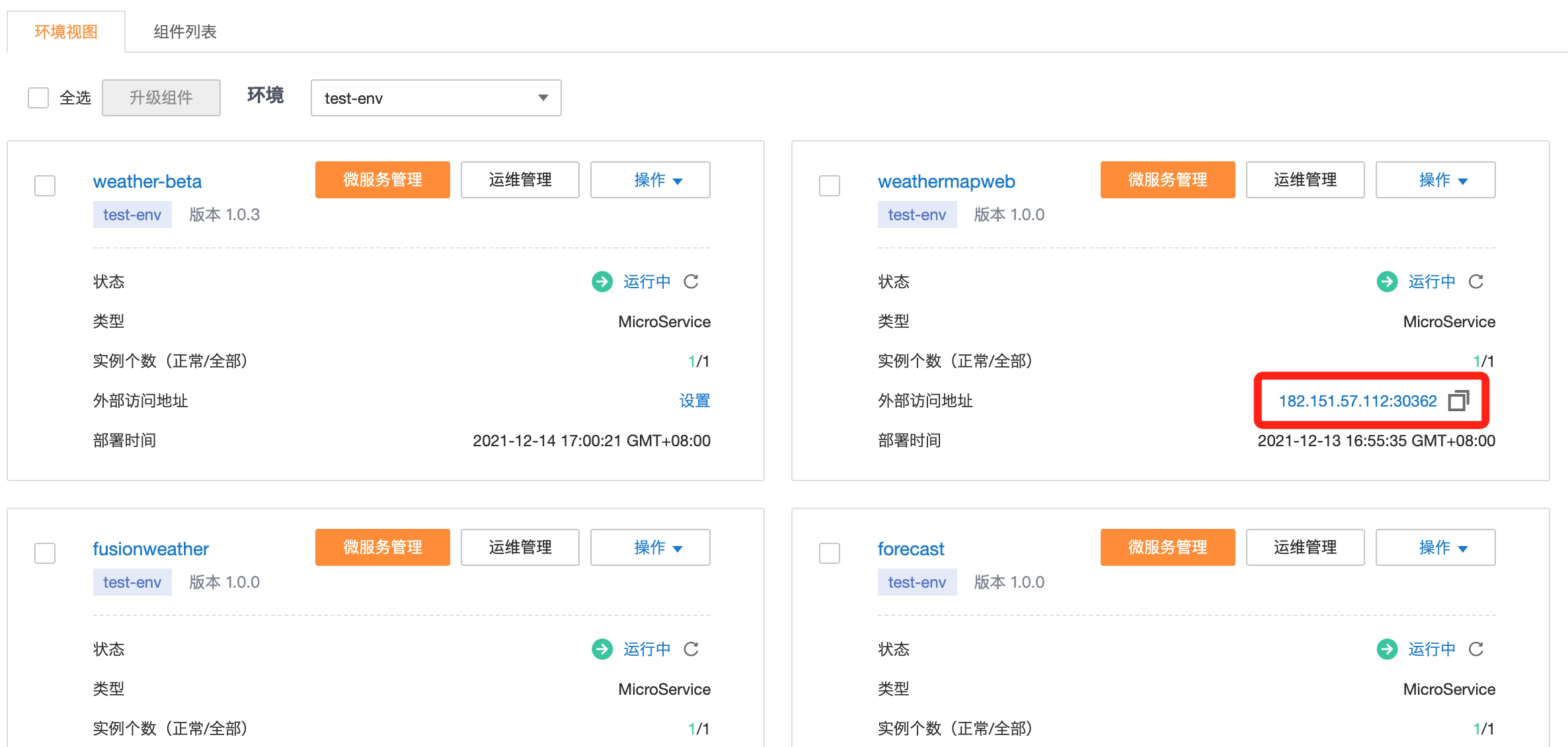Click forecast green running status icon
1568x747 pixels.
tap(1387, 649)
